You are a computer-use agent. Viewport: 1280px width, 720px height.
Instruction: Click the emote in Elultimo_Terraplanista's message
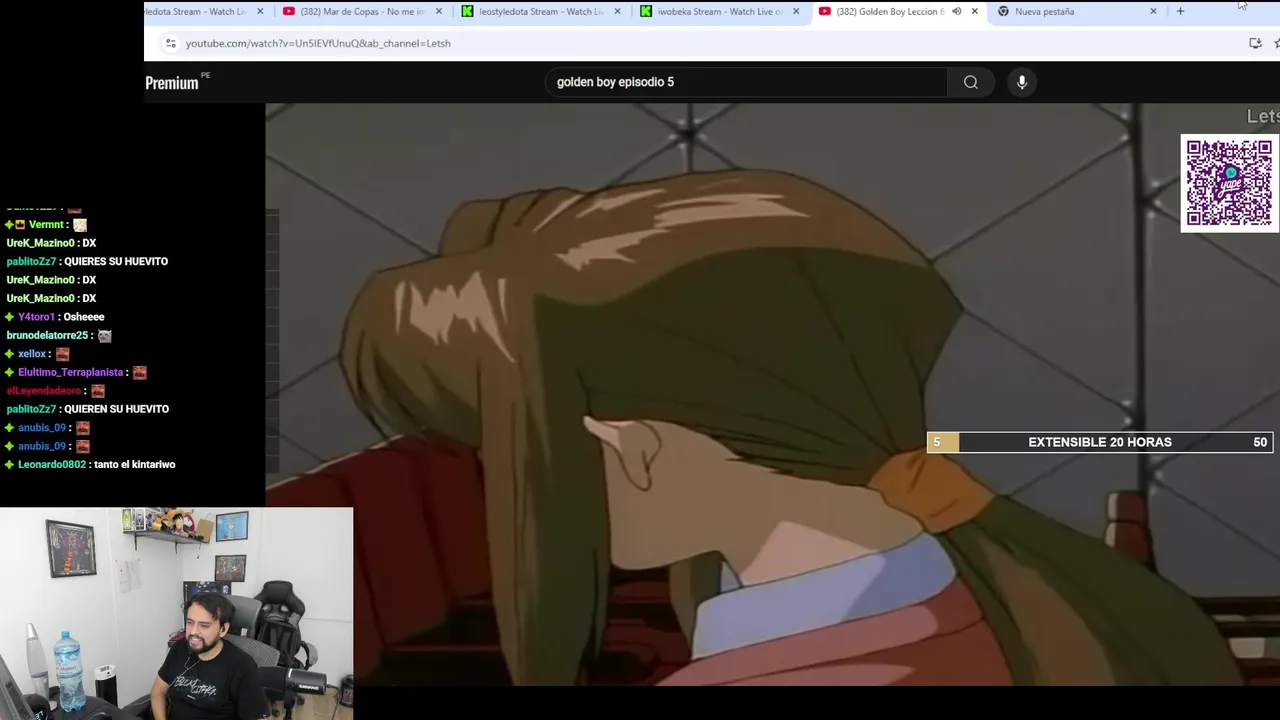point(139,372)
